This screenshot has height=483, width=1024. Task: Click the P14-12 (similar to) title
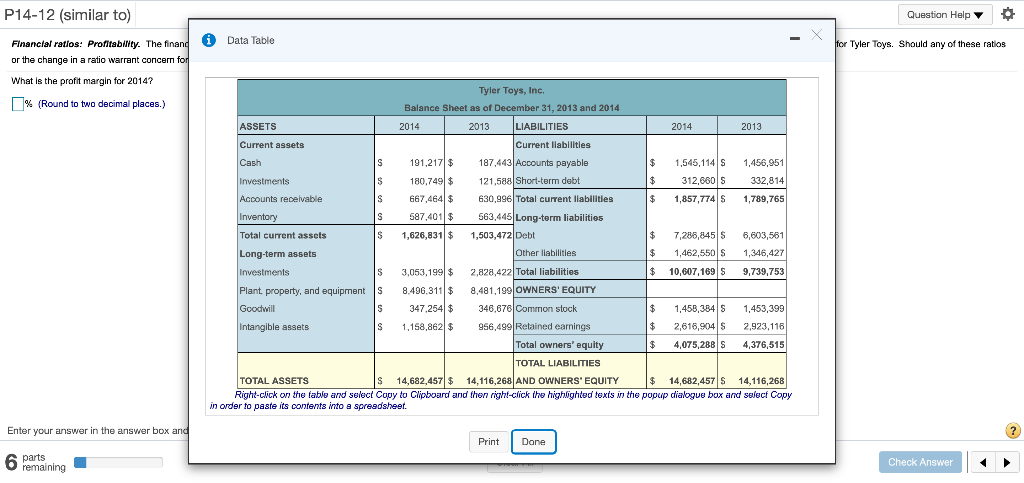pyautogui.click(x=68, y=14)
